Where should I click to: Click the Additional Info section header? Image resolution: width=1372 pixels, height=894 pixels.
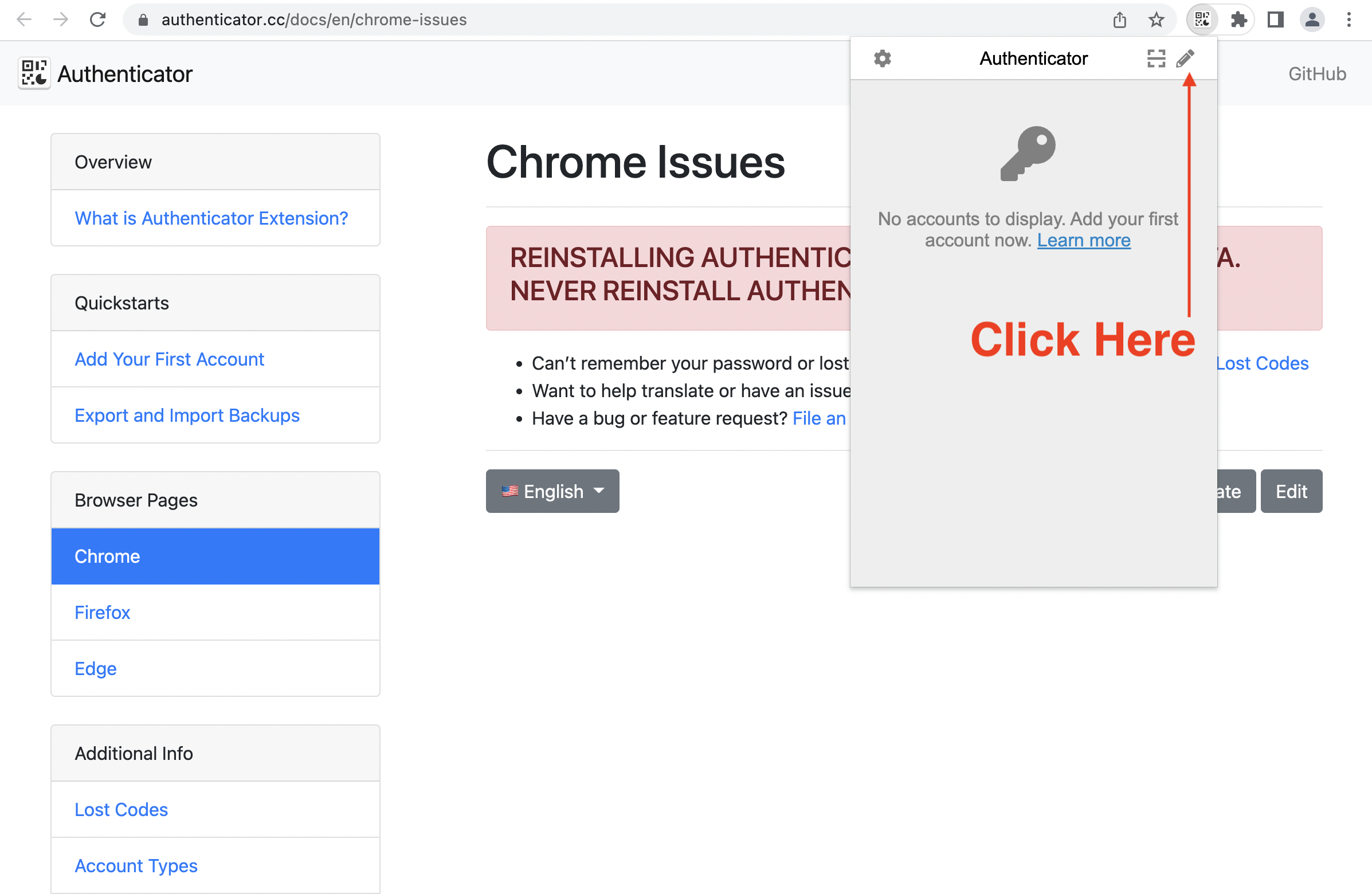[x=215, y=754]
